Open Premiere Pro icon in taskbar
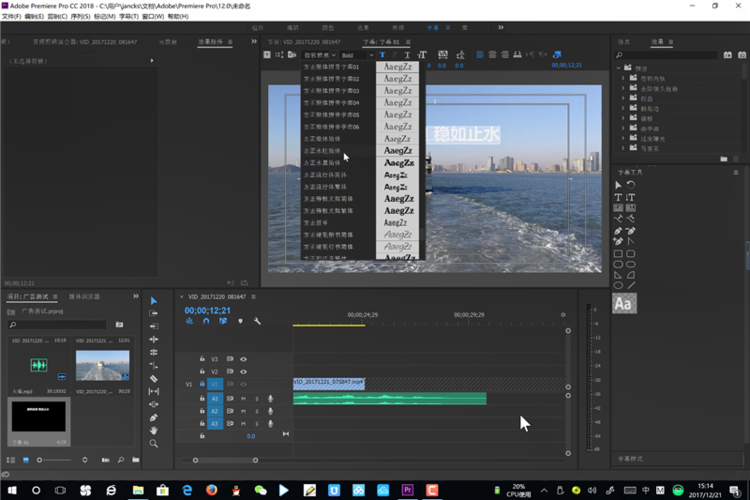The image size is (750, 500). pos(408,490)
